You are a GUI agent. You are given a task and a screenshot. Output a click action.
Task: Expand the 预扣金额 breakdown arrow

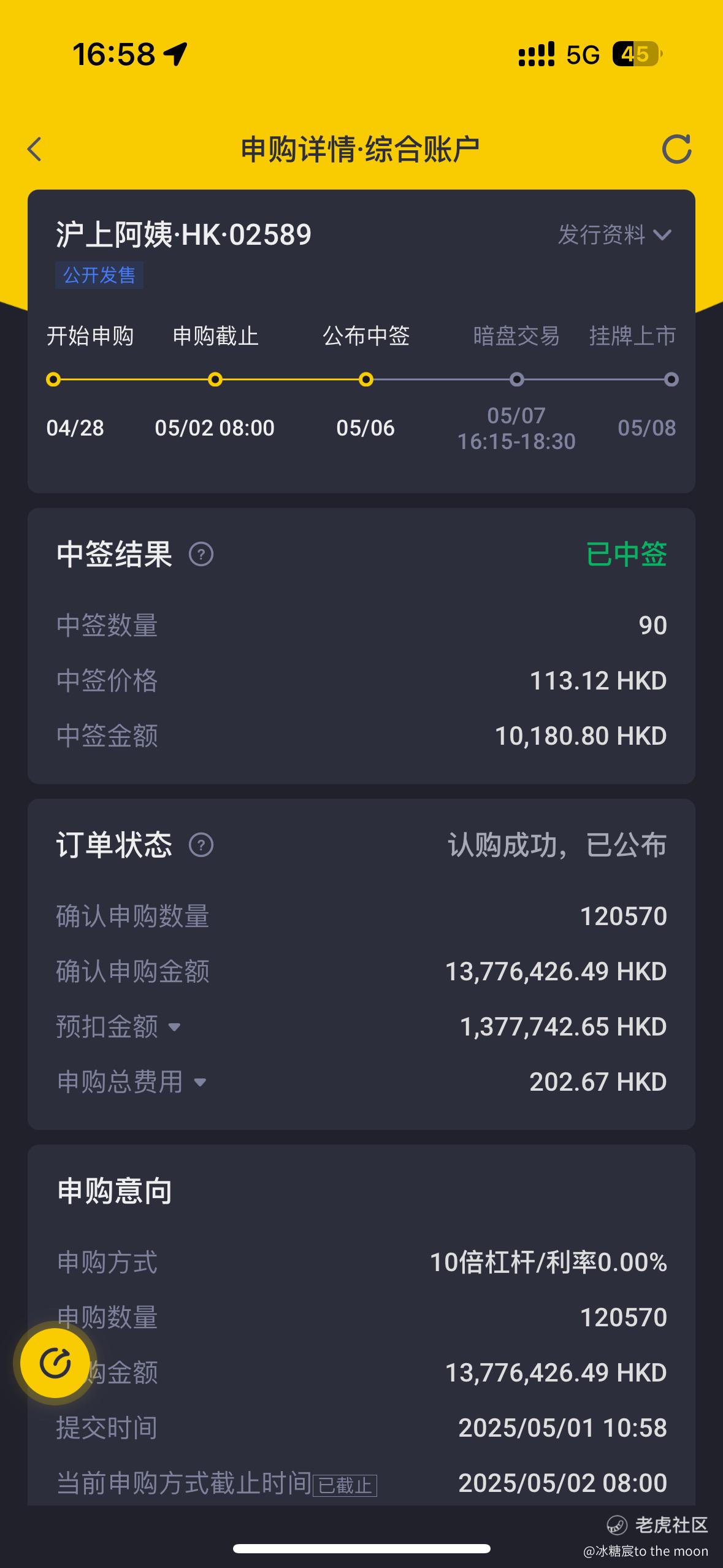pyautogui.click(x=174, y=1027)
